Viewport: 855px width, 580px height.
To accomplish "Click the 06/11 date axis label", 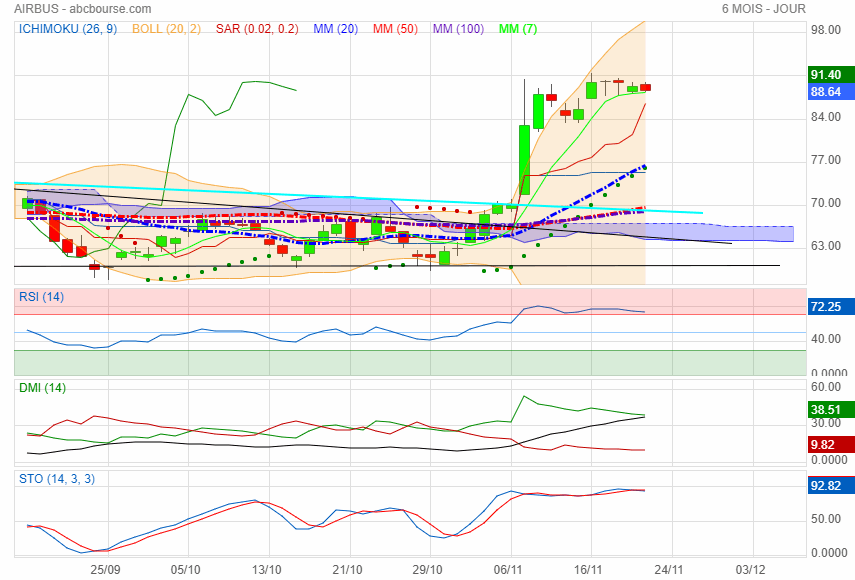I will click(x=508, y=570).
